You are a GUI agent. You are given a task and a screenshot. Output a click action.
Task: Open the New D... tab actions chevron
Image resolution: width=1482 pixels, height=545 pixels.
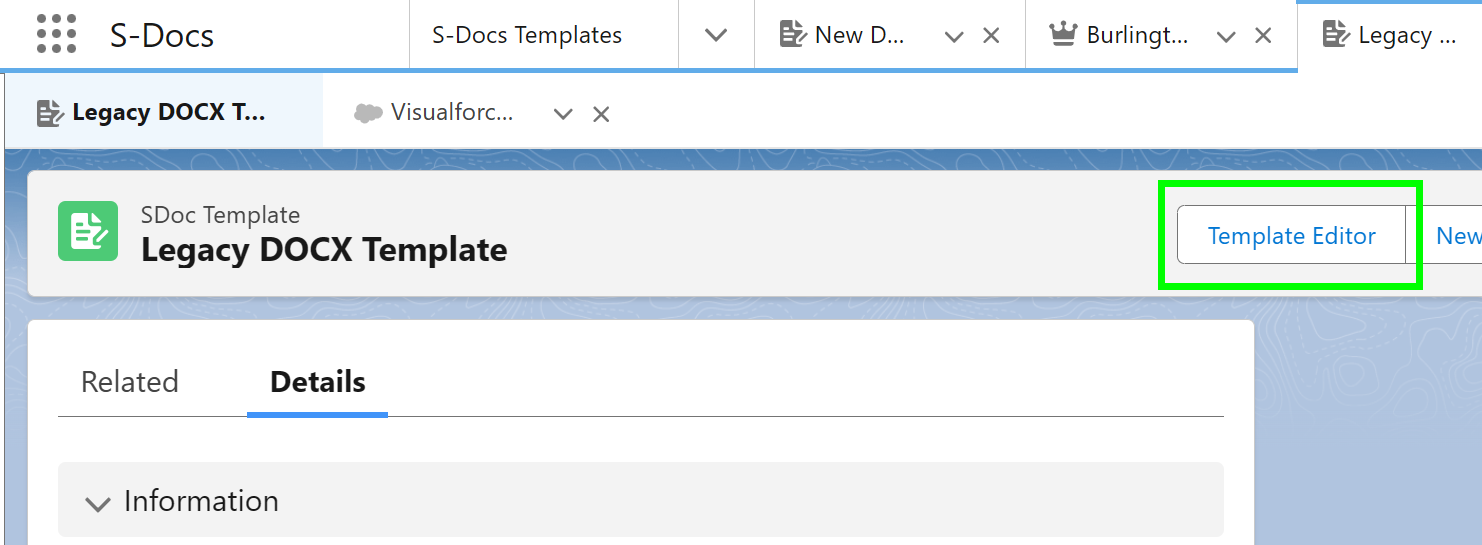pos(954,36)
